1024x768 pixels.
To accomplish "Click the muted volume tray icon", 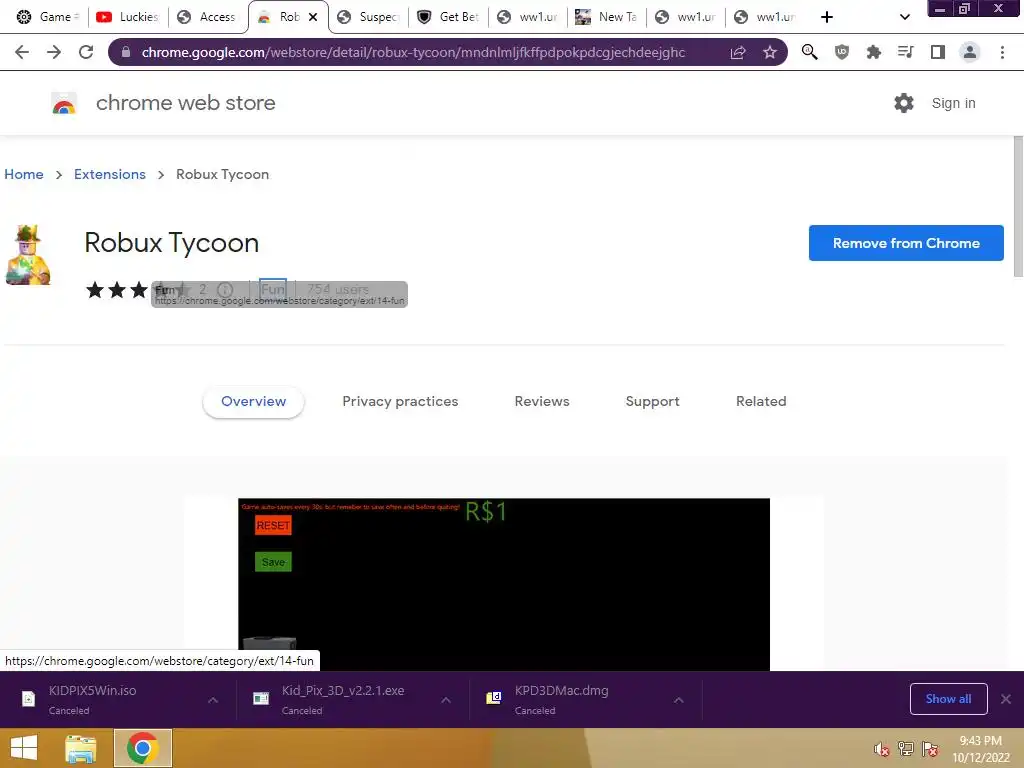I will pos(881,749).
